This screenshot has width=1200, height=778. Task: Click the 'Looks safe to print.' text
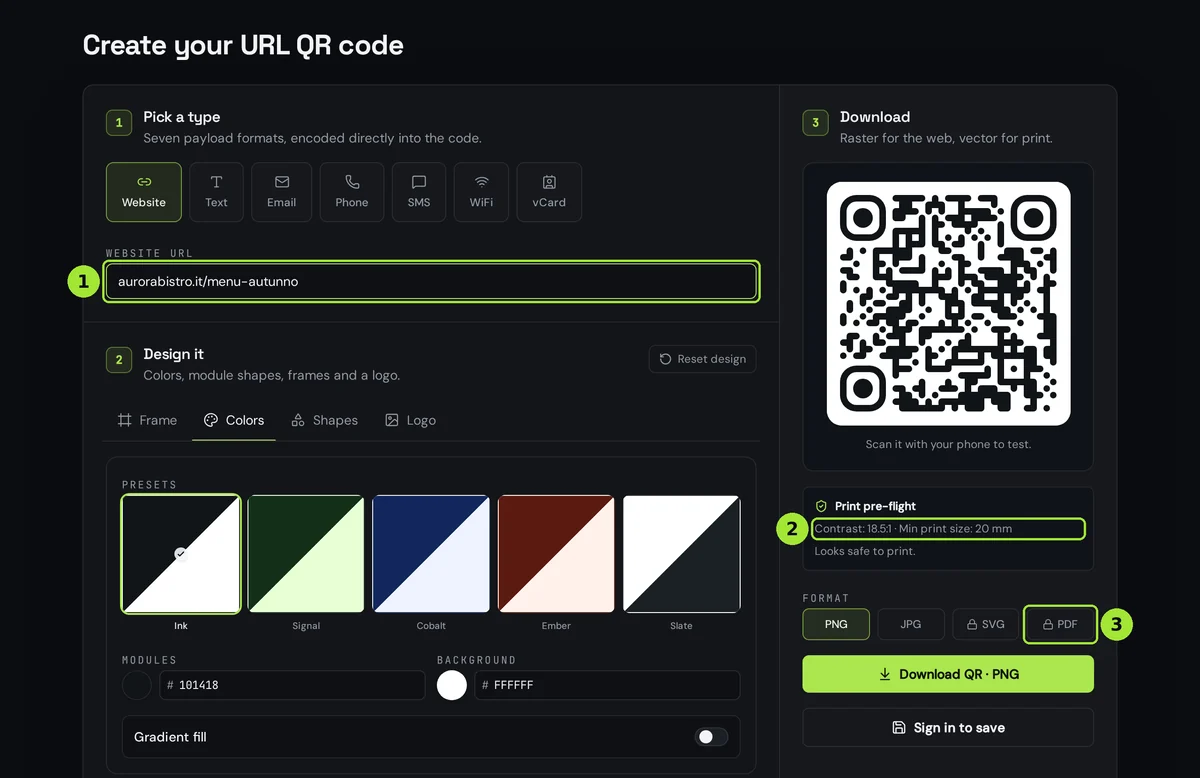865,551
